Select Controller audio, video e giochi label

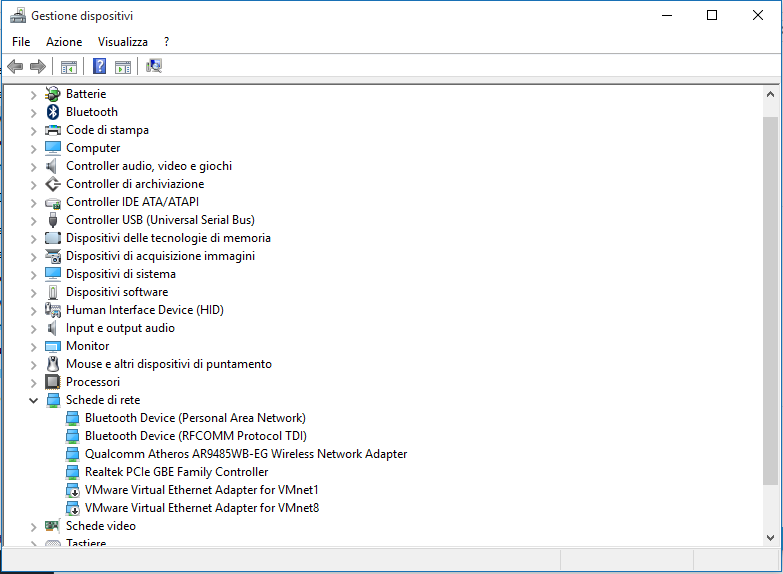click(149, 166)
